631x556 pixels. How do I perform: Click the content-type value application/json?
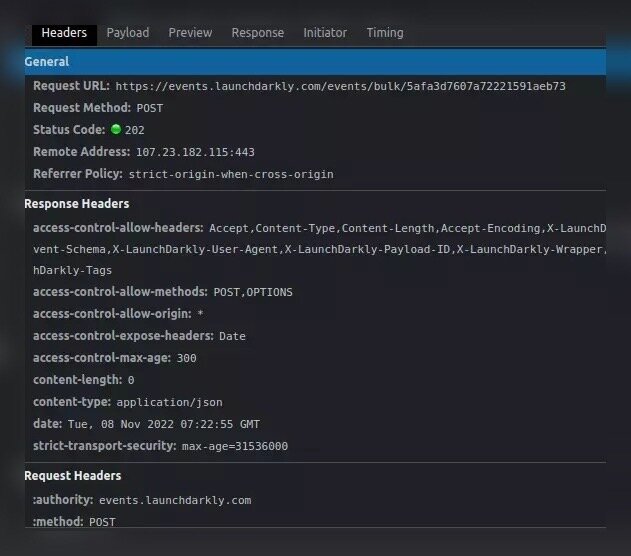tap(169, 402)
